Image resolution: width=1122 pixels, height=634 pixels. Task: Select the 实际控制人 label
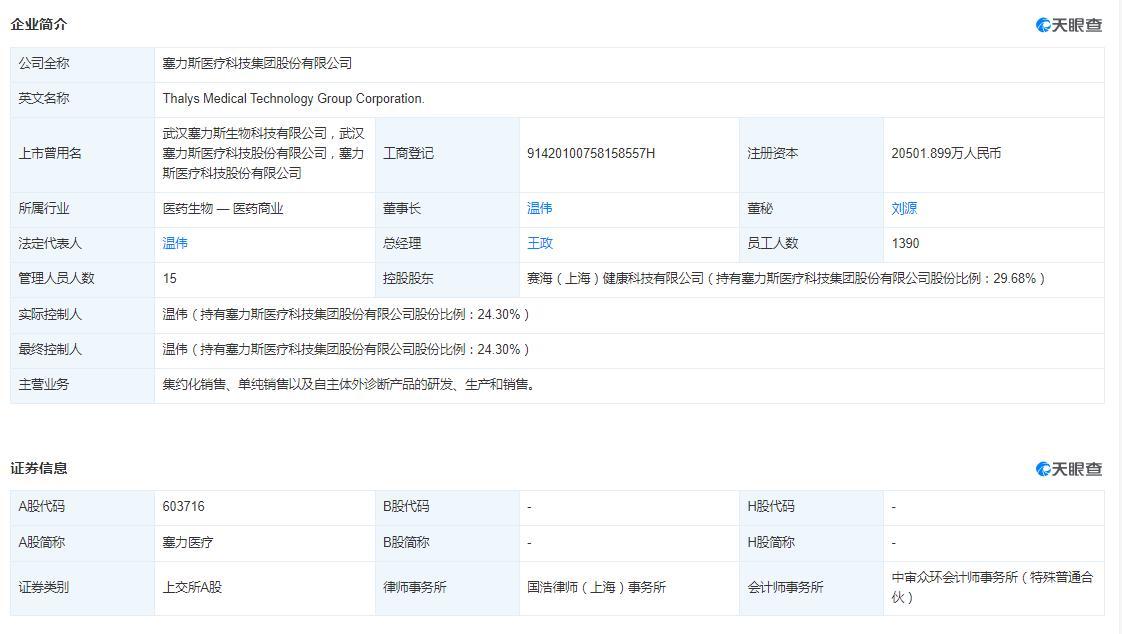50,314
